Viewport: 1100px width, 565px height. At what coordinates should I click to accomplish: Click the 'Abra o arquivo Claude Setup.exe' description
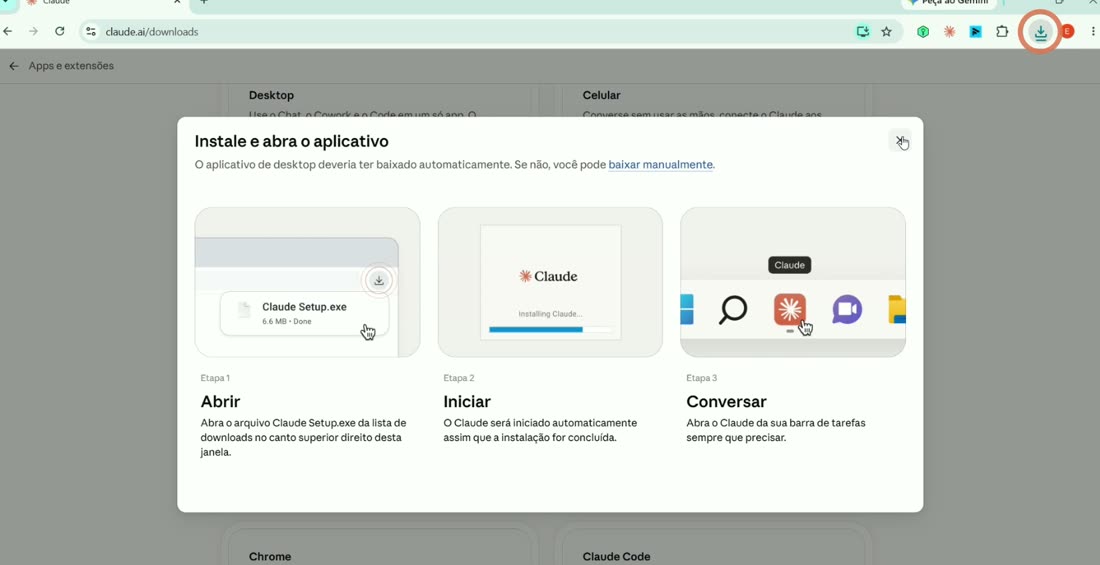pyautogui.click(x=303, y=438)
